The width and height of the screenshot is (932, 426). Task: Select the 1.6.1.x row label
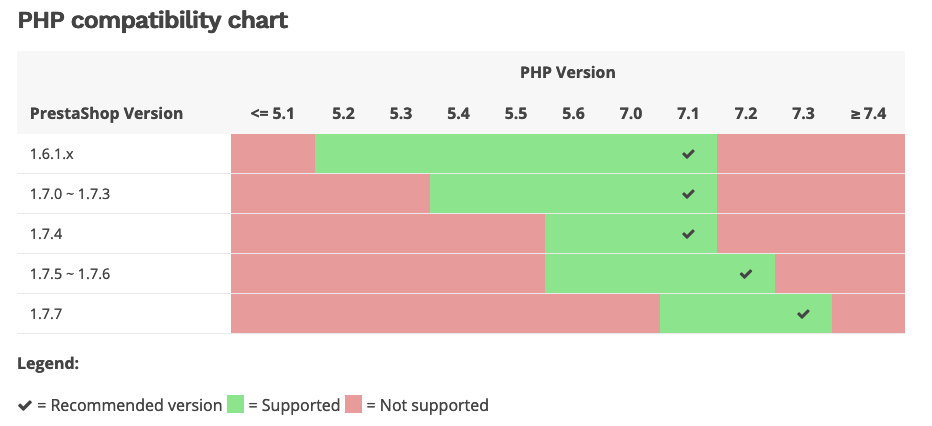pyautogui.click(x=51, y=154)
